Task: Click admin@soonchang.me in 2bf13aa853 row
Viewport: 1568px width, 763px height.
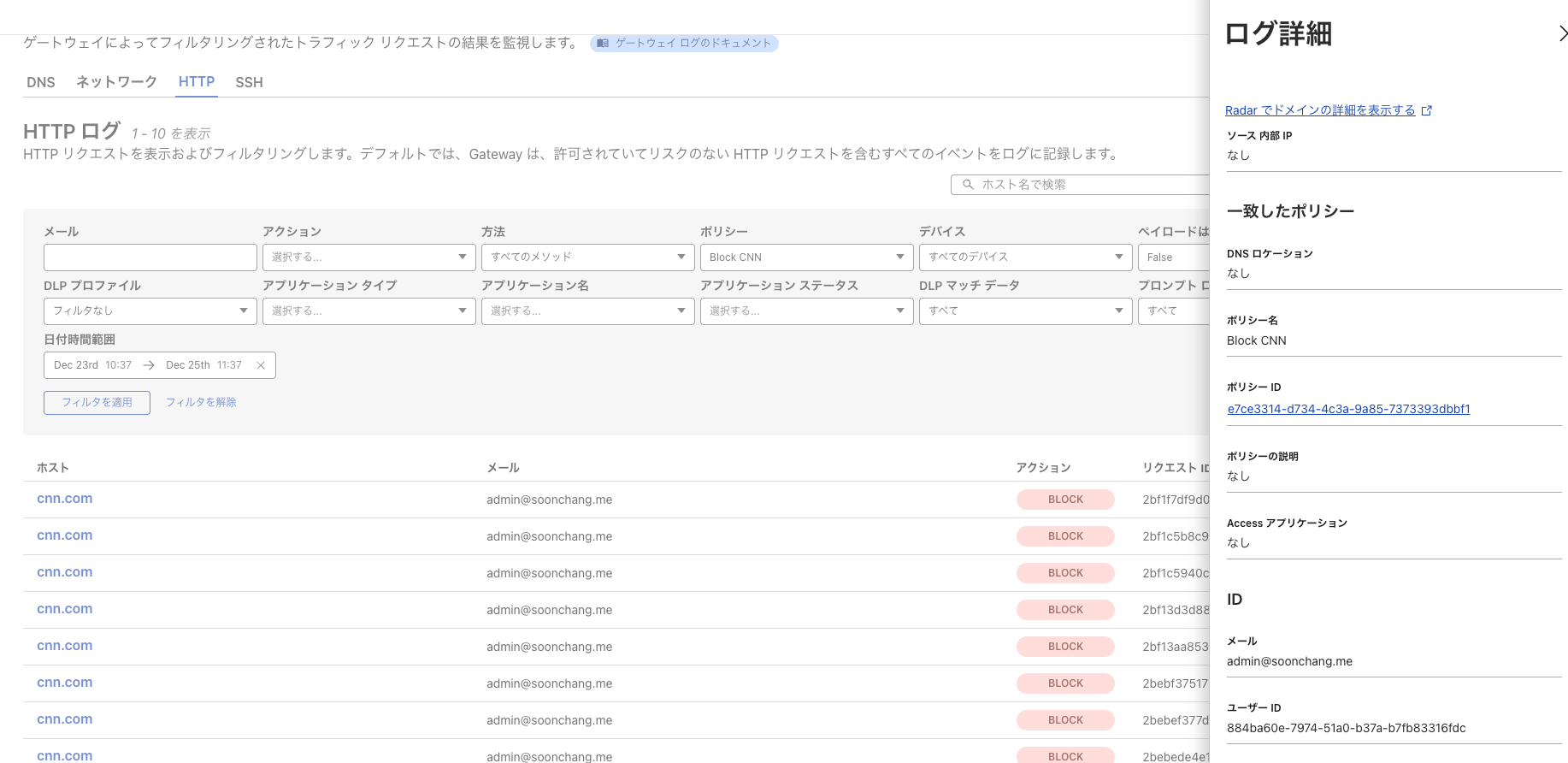Action: (549, 647)
